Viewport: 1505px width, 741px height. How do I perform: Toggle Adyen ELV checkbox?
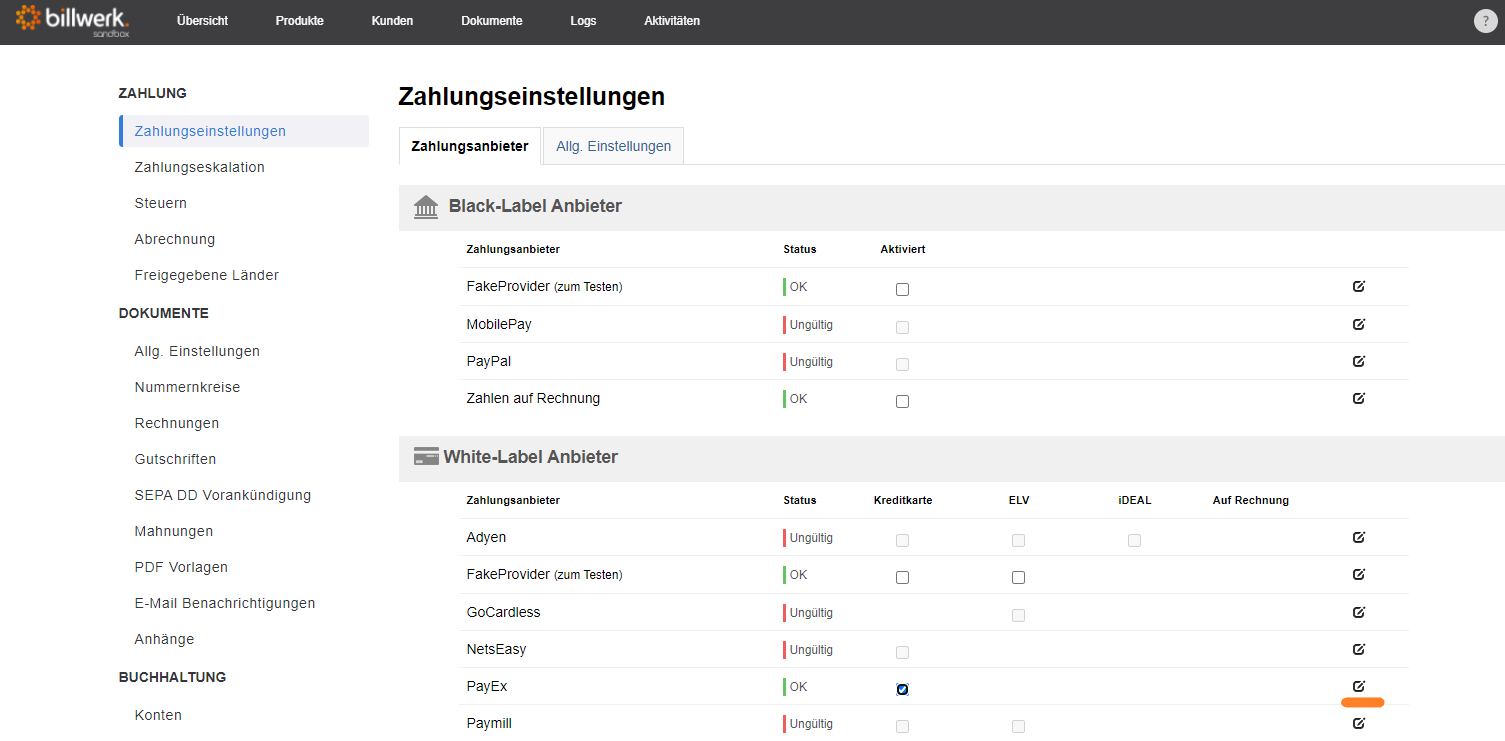point(1018,541)
